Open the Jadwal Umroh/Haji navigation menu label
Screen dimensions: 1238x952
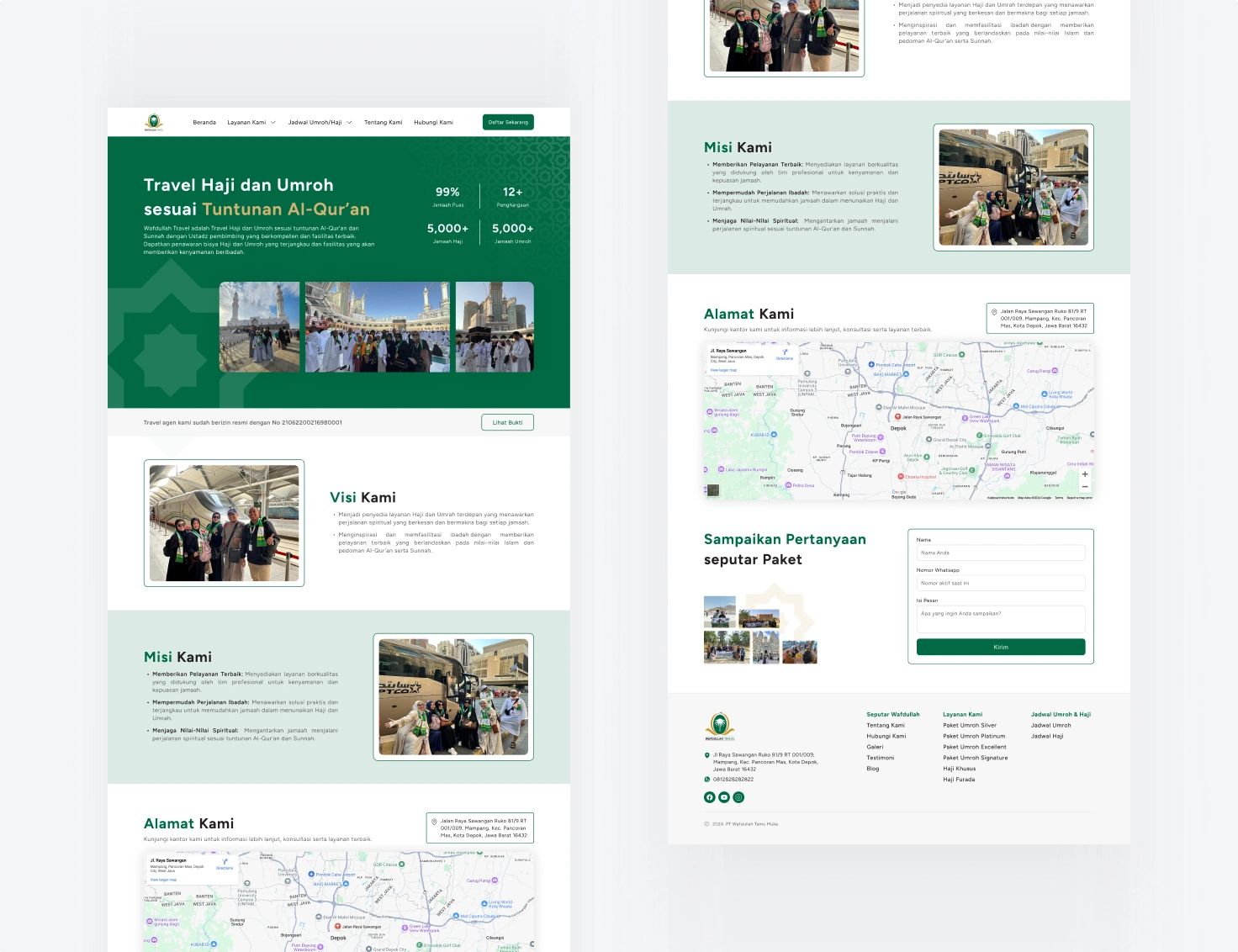pos(315,123)
